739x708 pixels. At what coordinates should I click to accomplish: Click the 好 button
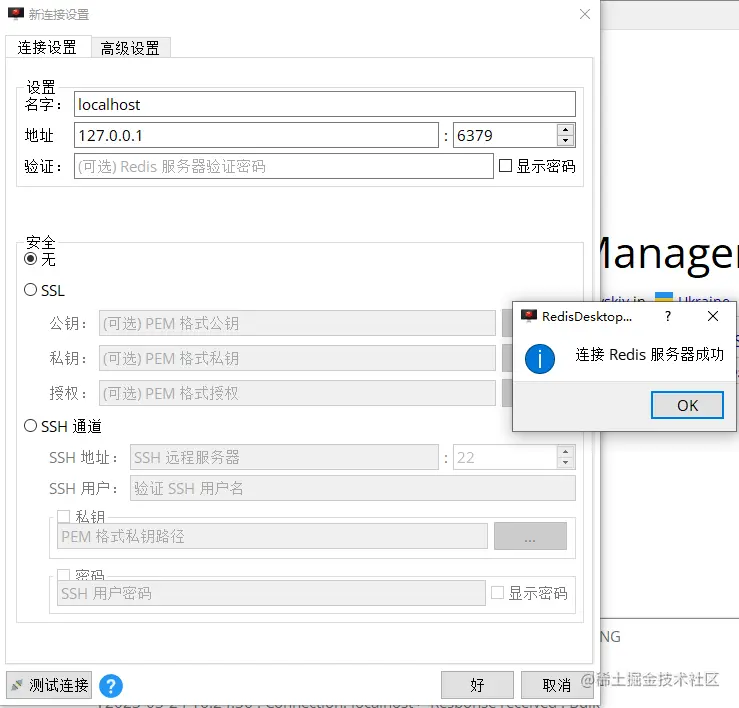coord(477,685)
